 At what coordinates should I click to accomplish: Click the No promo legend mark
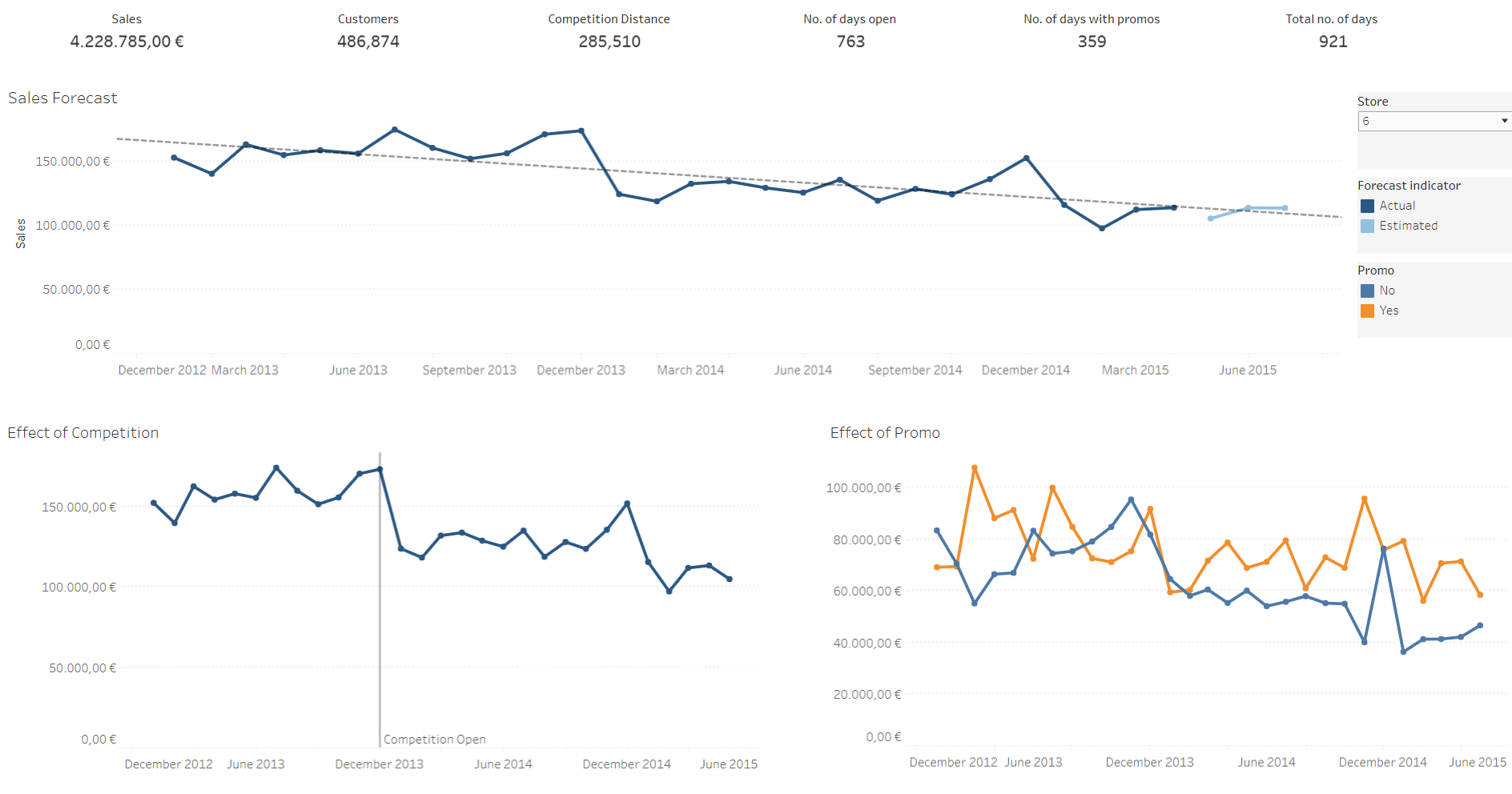coord(1367,291)
